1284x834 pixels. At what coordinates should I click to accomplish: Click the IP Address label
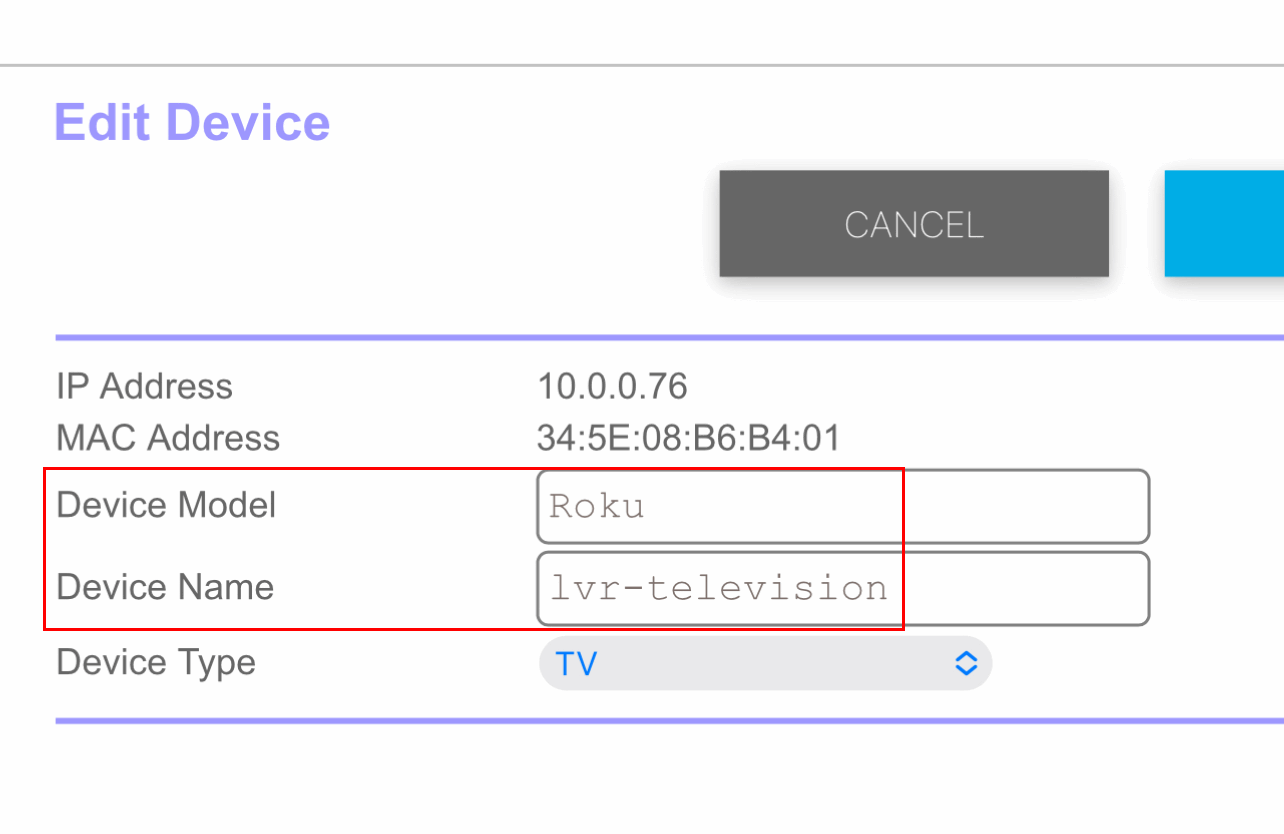144,386
